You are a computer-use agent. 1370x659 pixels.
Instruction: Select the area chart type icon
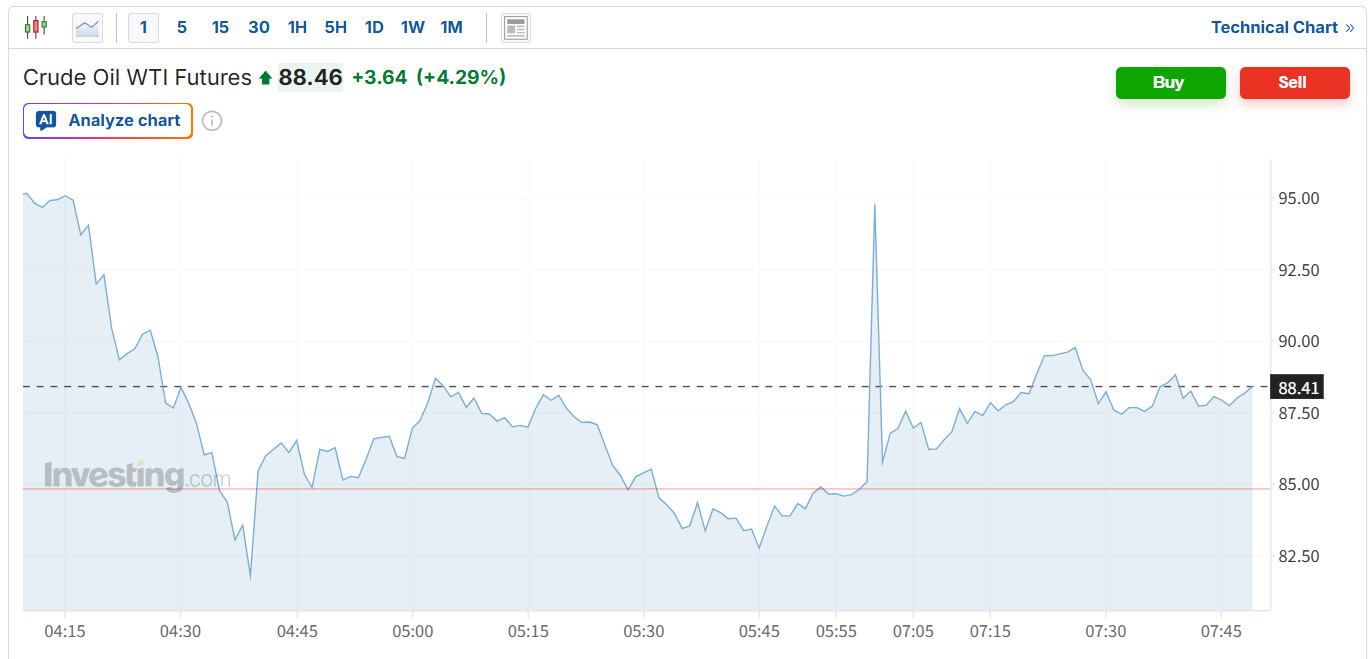(x=88, y=28)
